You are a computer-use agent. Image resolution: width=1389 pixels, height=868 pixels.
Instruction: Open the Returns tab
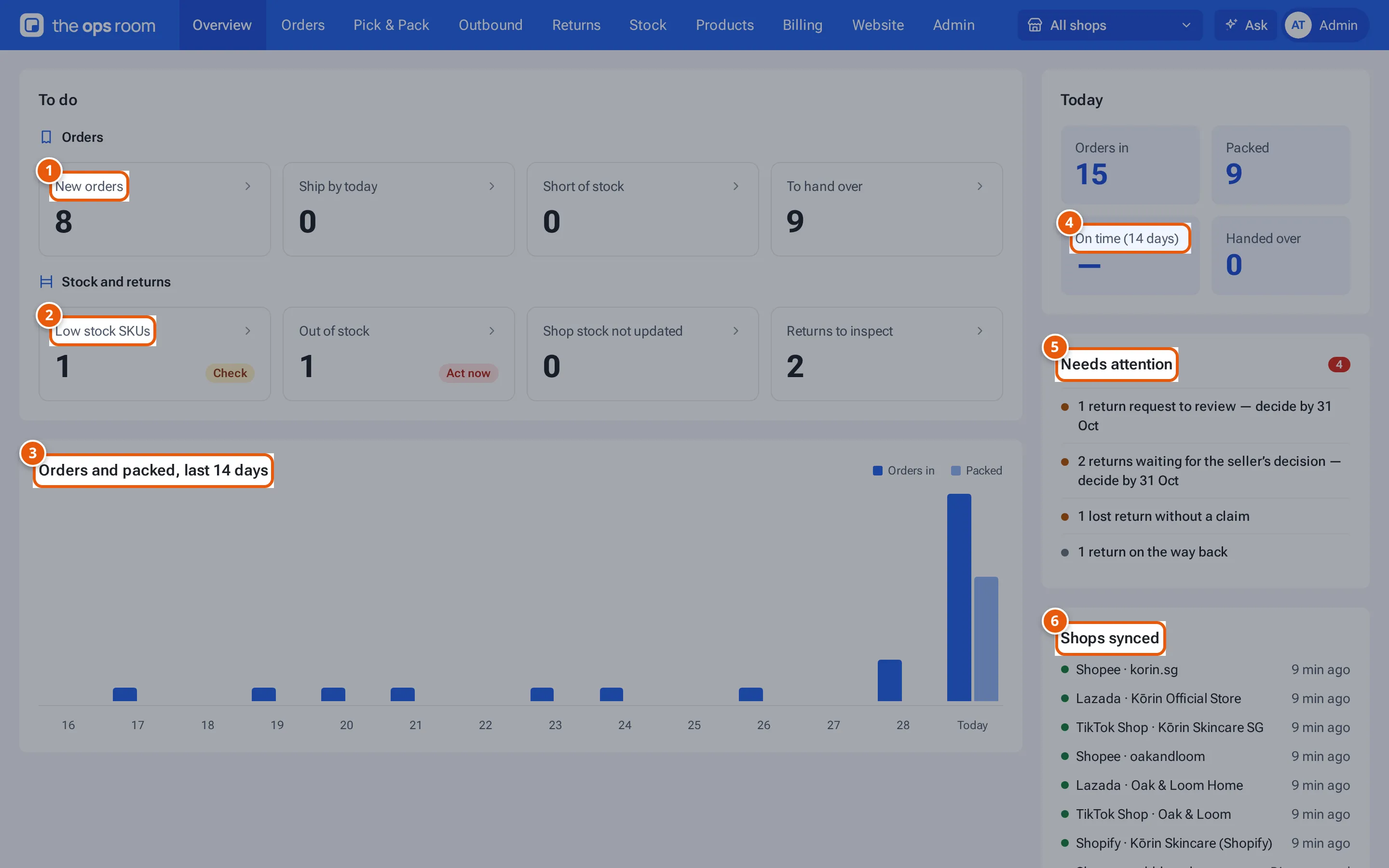[x=576, y=25]
